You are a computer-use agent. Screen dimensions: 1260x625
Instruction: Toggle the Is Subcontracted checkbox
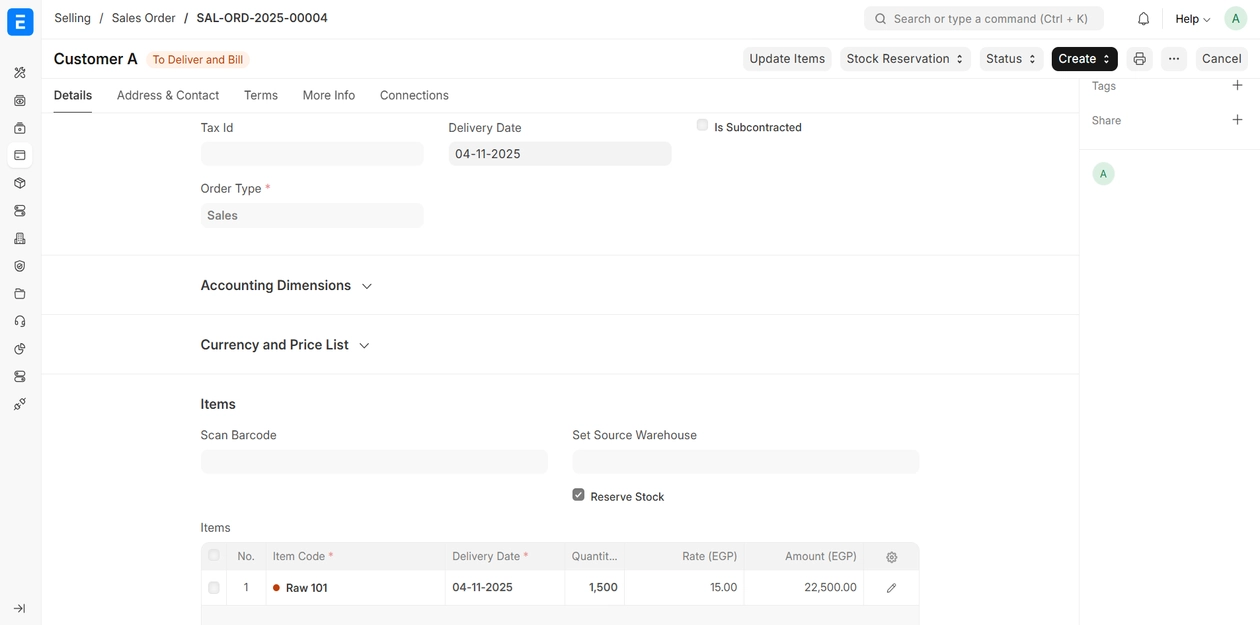(702, 126)
